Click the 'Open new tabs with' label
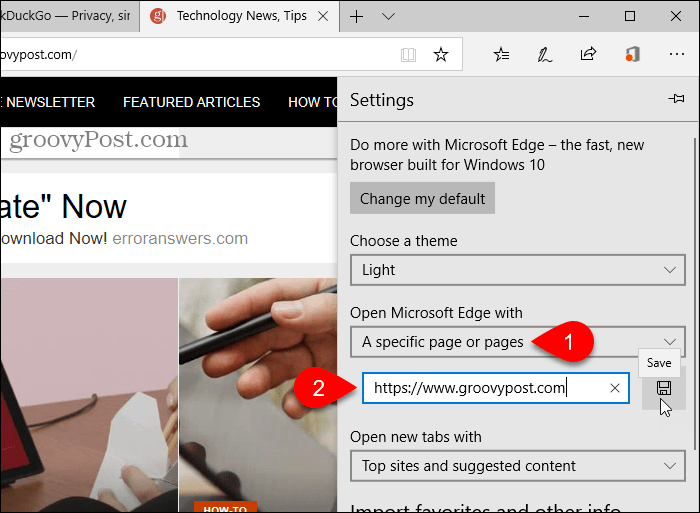Image resolution: width=700 pixels, height=513 pixels. click(x=416, y=436)
